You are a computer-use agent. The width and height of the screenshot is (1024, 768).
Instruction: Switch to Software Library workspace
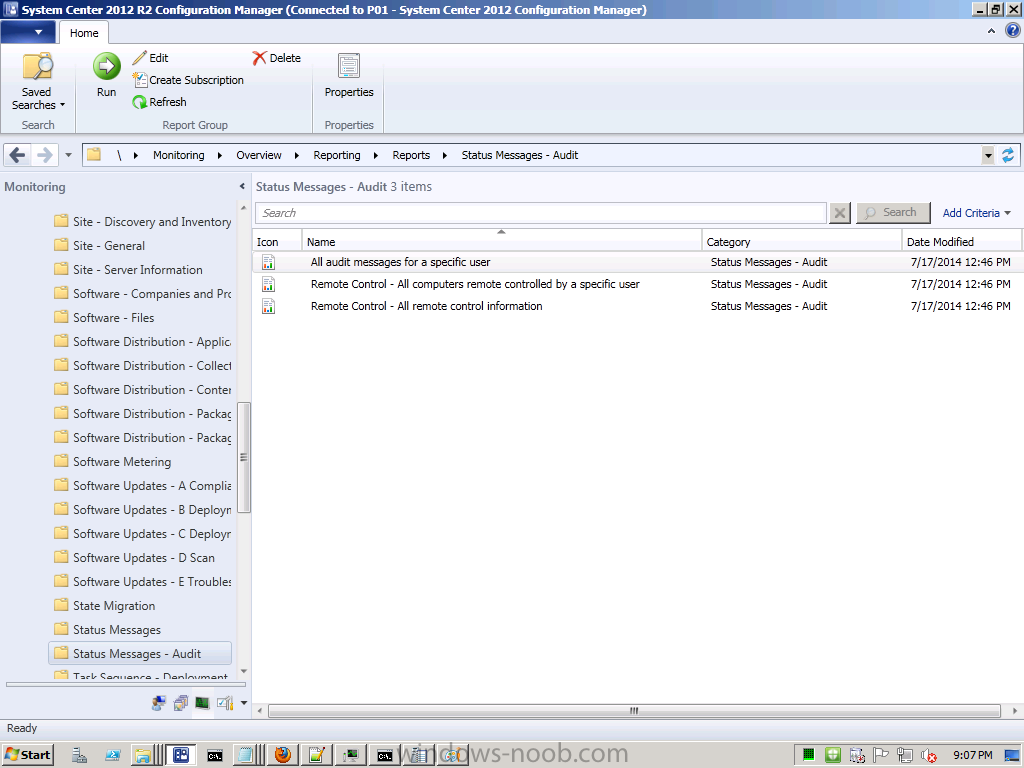click(x=181, y=703)
